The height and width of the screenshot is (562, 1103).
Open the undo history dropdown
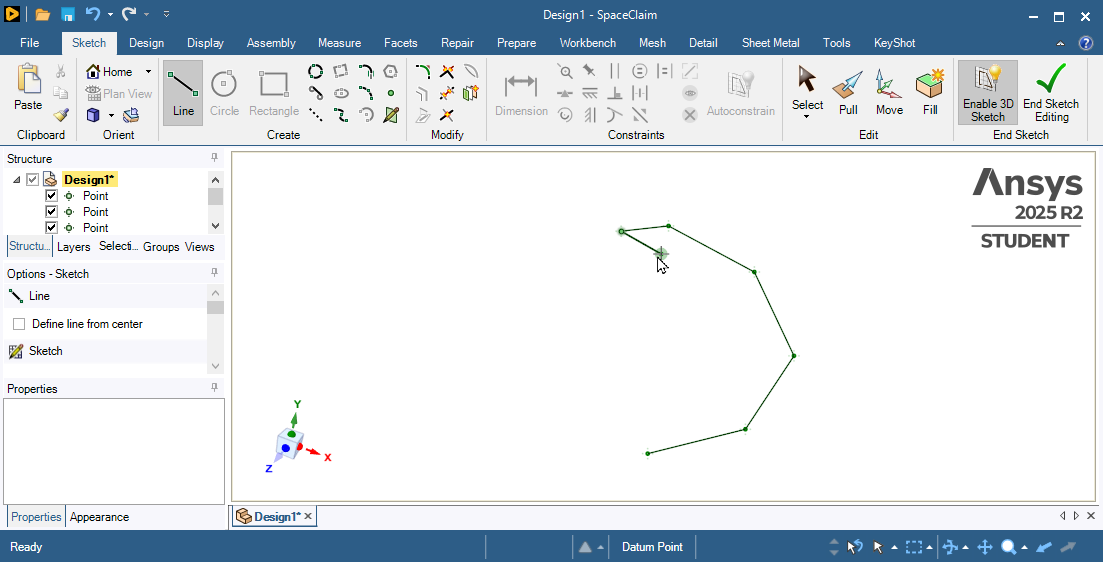tap(109, 14)
